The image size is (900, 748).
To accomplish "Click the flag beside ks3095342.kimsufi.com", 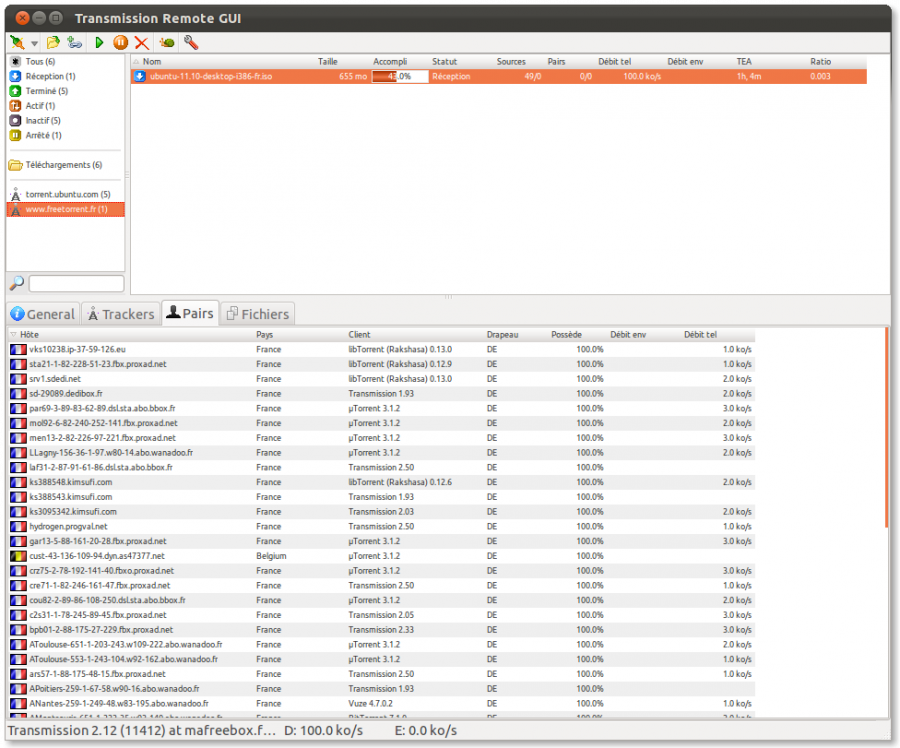I will point(18,512).
